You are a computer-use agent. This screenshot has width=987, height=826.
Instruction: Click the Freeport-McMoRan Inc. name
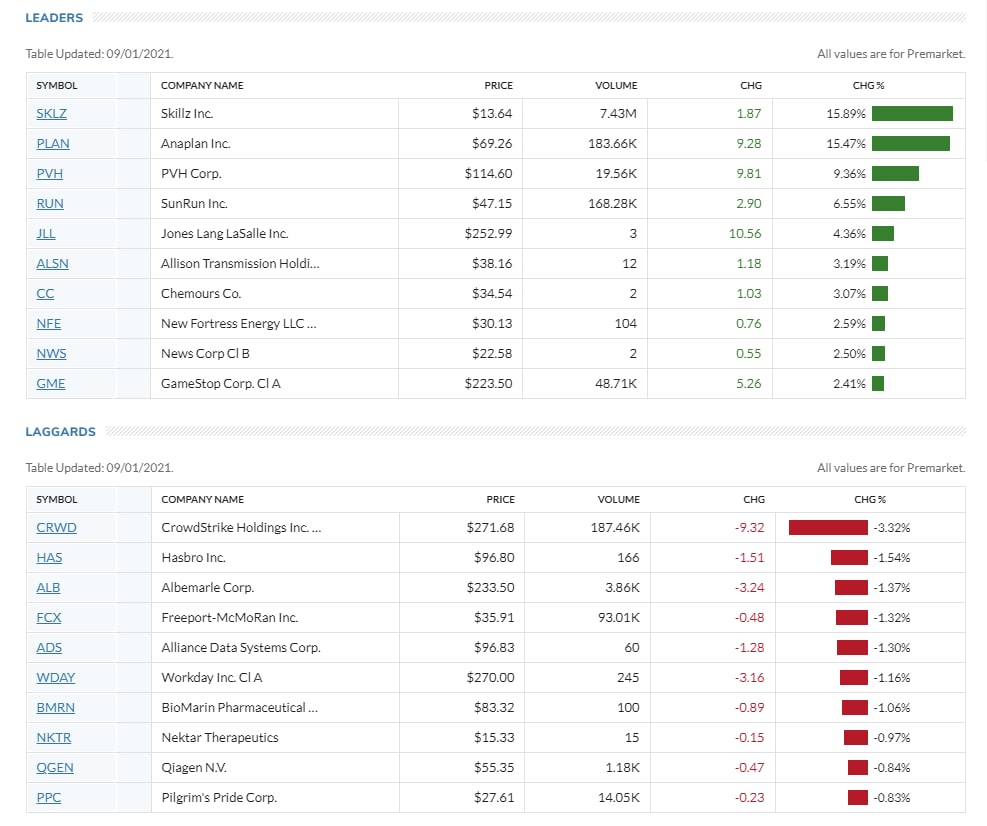[230, 618]
